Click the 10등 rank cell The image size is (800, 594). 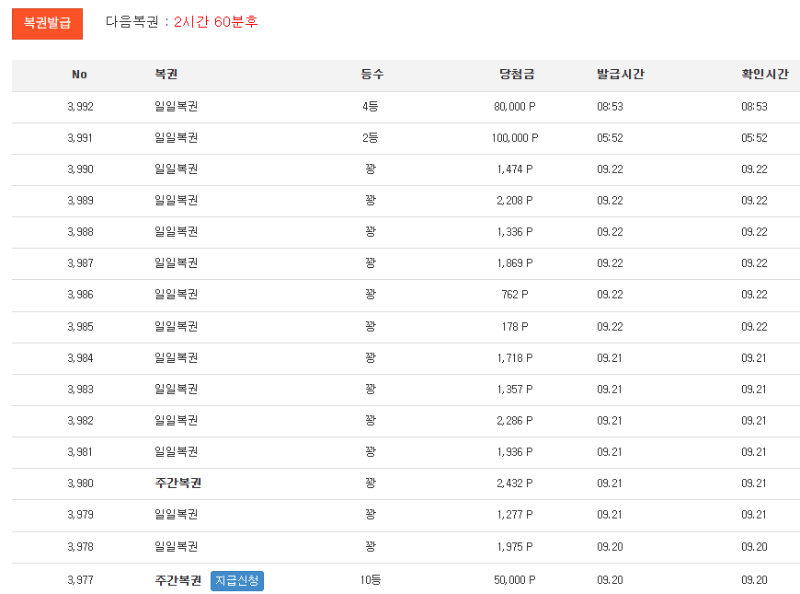coord(370,580)
